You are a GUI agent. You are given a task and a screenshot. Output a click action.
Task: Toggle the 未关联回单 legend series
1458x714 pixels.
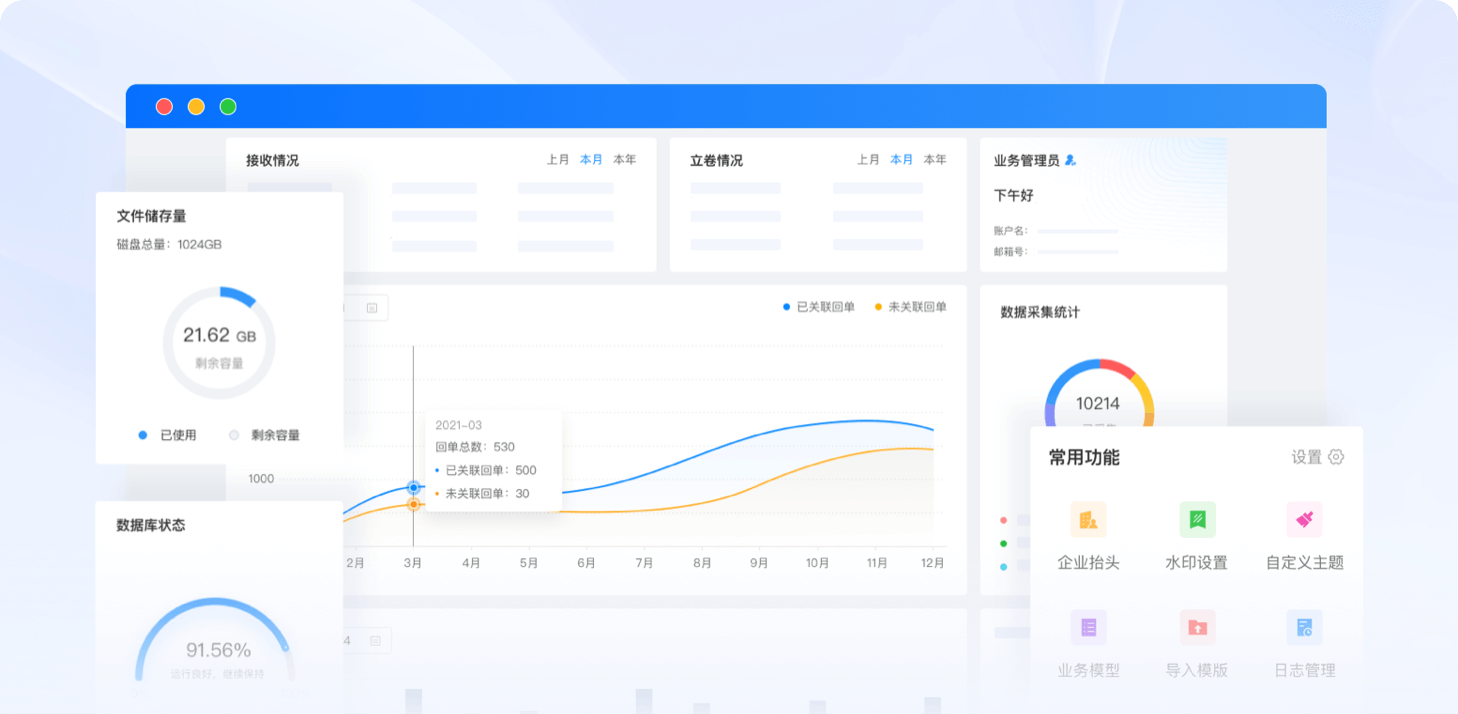click(910, 307)
